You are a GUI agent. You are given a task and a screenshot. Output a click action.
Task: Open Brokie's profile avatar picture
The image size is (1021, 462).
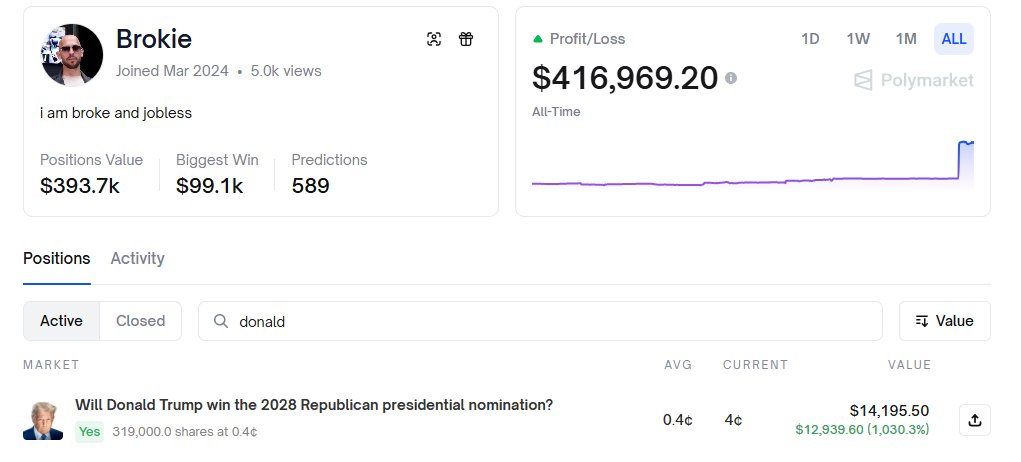point(70,55)
